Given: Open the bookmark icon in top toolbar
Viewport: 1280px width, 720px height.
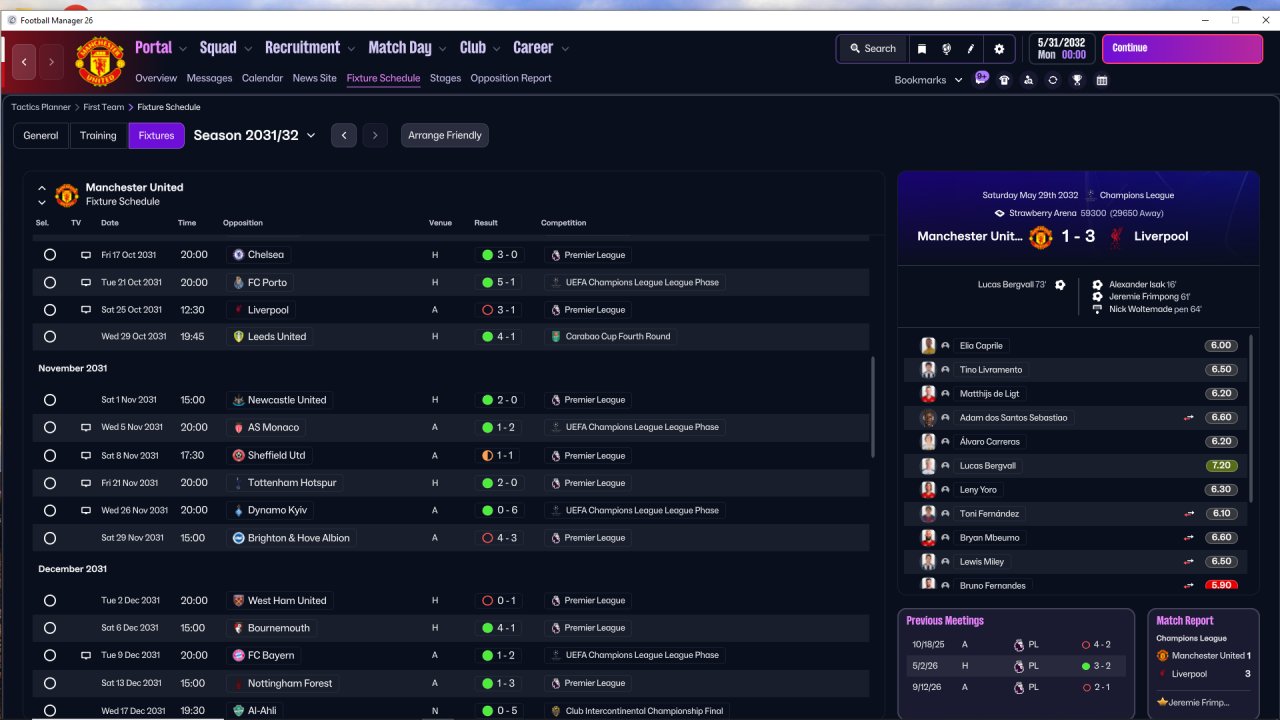Looking at the screenshot, I should (x=922, y=48).
